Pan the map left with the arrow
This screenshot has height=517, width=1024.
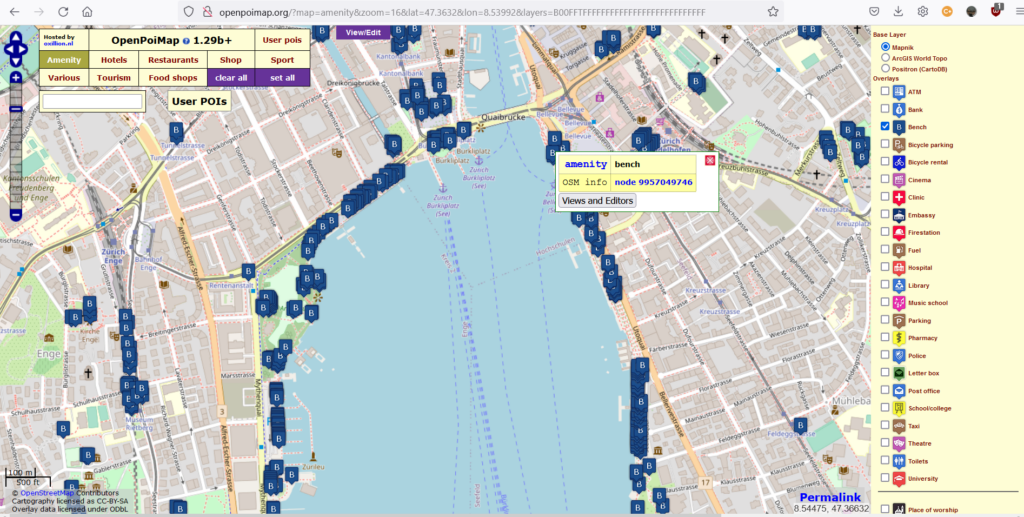[x=8, y=48]
